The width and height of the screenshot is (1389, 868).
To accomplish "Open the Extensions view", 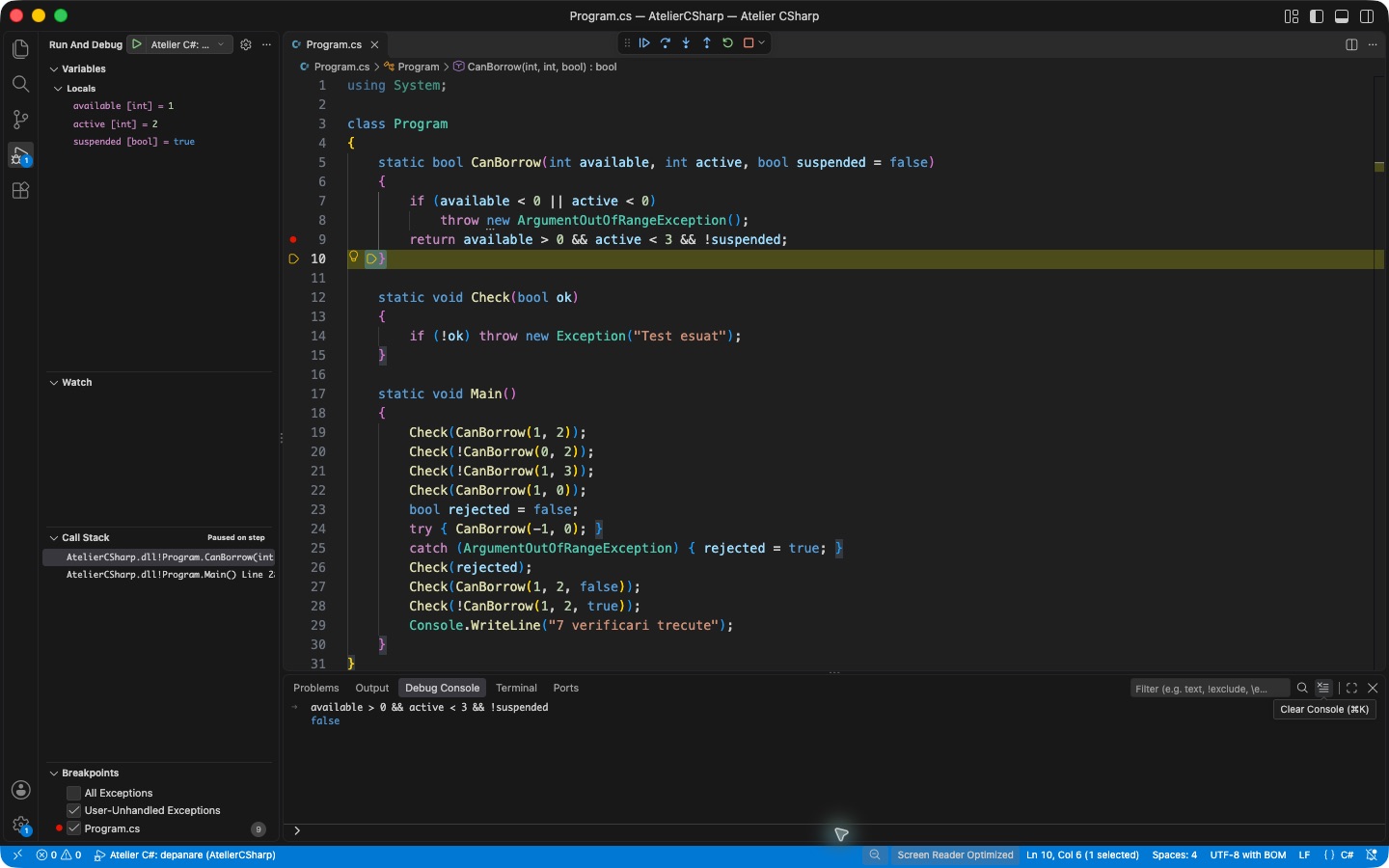I will click(20, 191).
